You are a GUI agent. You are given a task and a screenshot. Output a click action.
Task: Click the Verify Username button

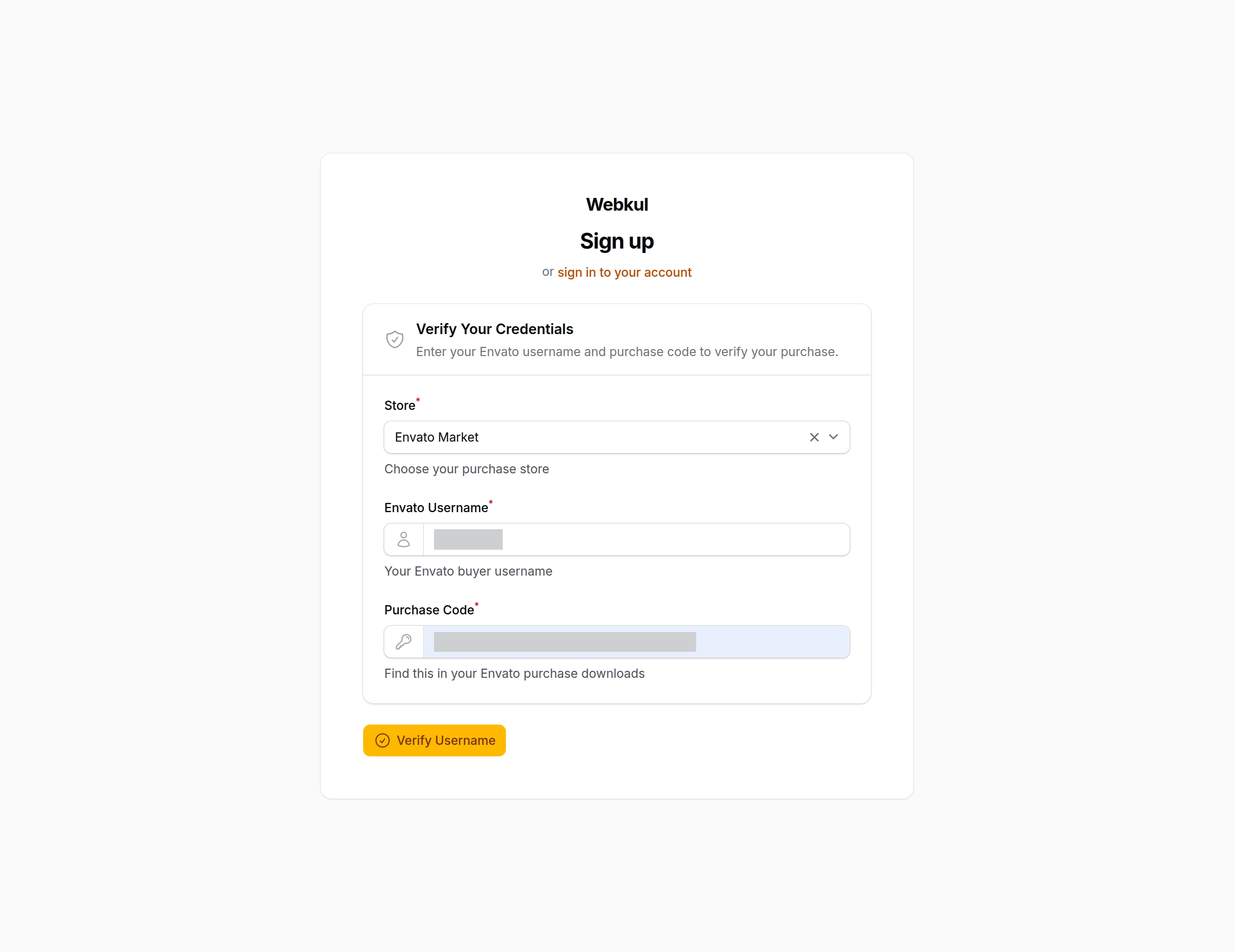coord(434,740)
